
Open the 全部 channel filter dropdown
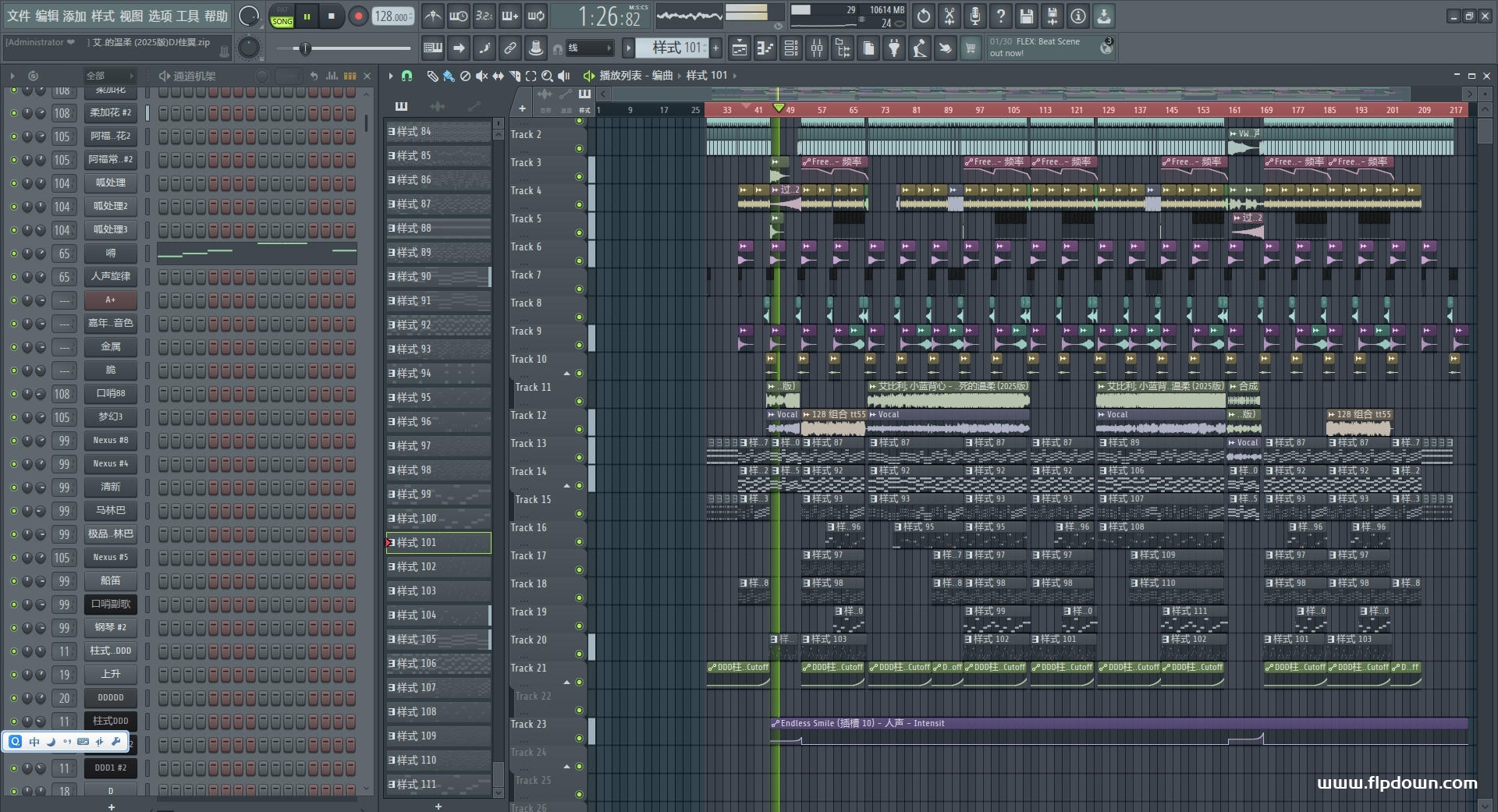[109, 76]
